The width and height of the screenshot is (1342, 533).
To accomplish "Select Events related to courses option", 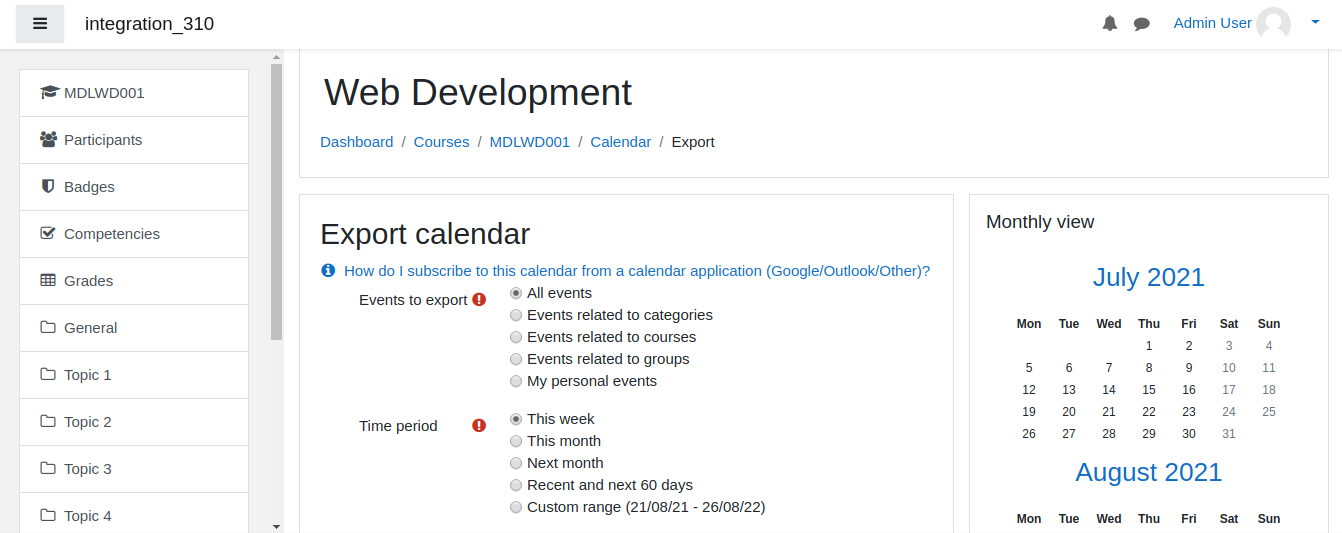I will pos(516,337).
